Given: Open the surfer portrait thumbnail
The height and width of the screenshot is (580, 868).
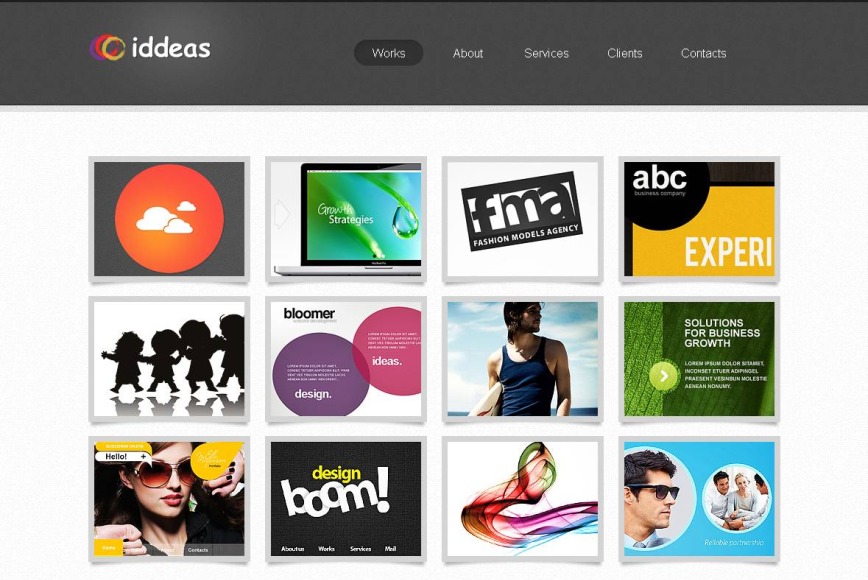Looking at the screenshot, I should tap(521, 360).
